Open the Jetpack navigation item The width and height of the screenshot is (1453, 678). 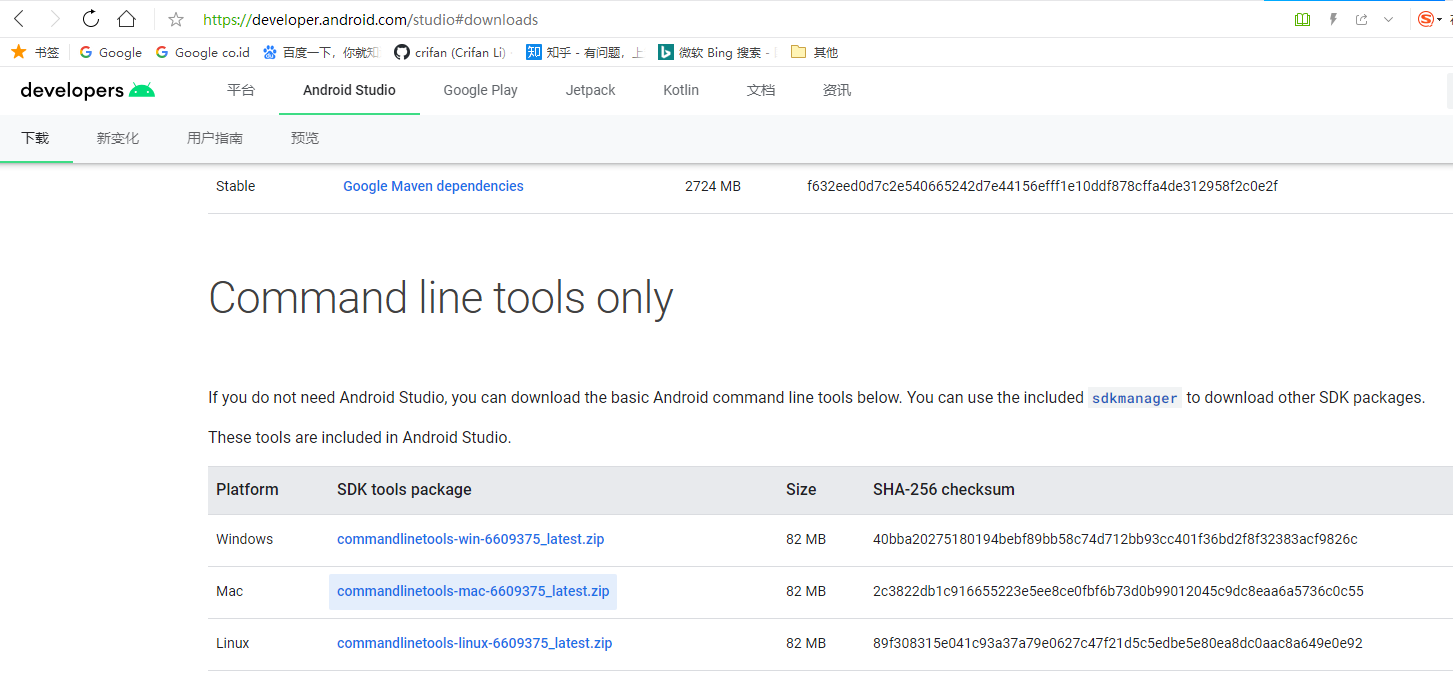click(x=590, y=90)
